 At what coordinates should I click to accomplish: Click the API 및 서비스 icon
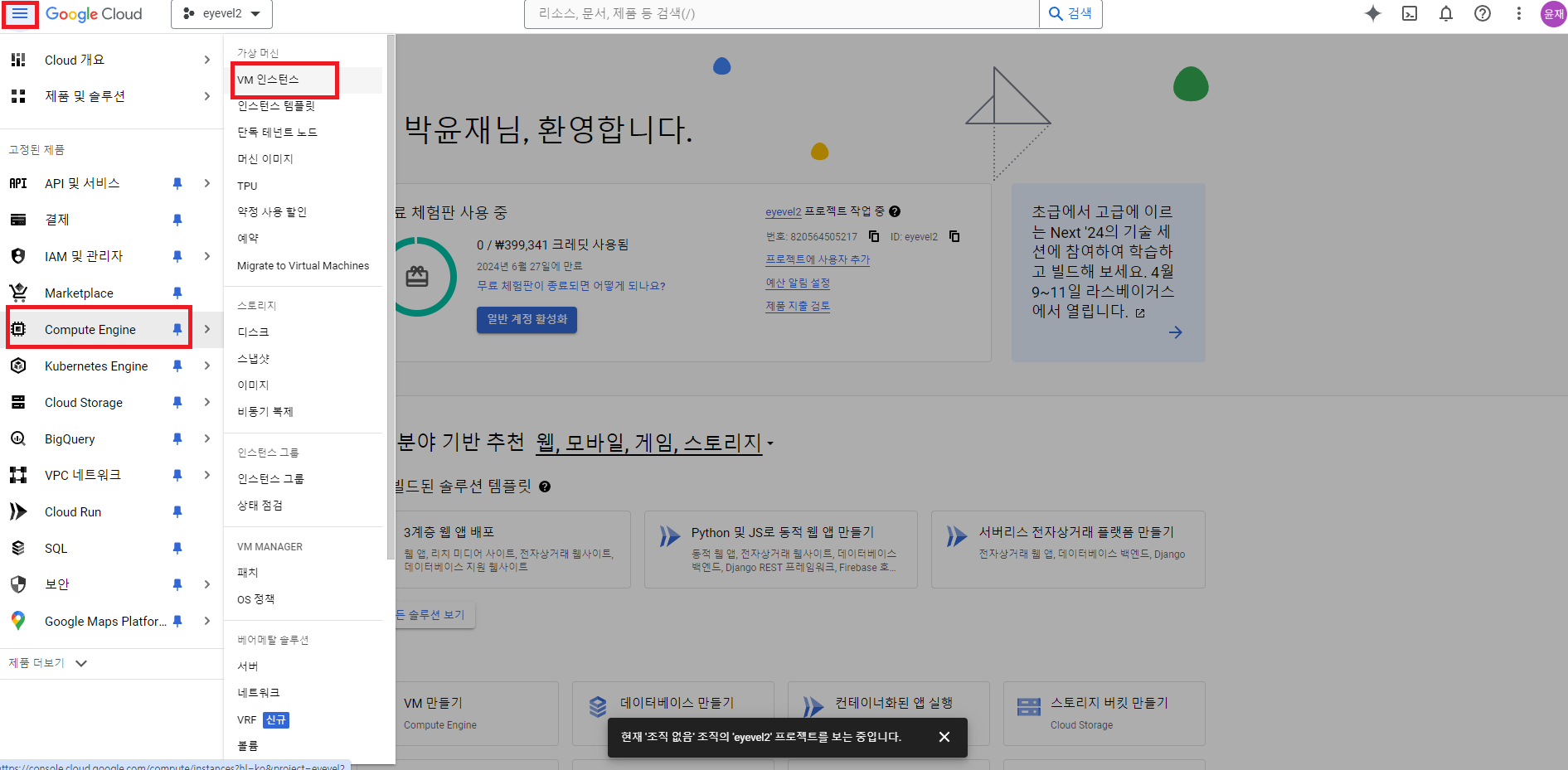18,183
